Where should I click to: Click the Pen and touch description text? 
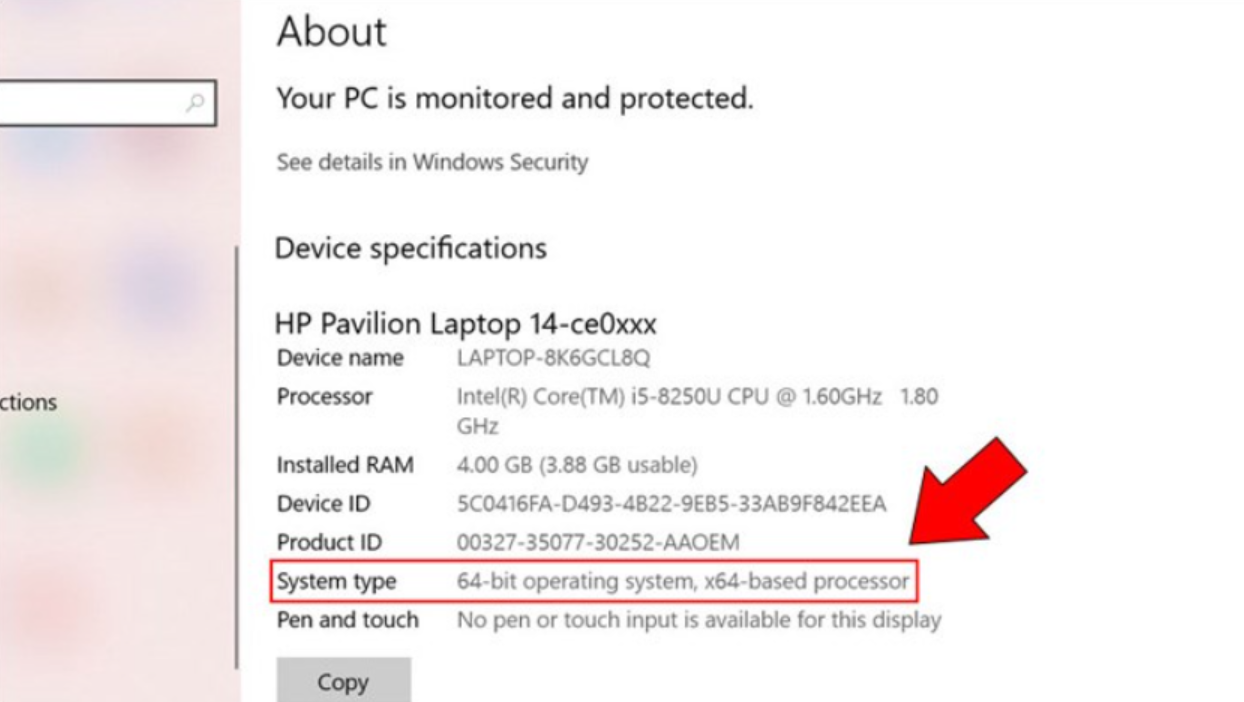click(x=698, y=620)
